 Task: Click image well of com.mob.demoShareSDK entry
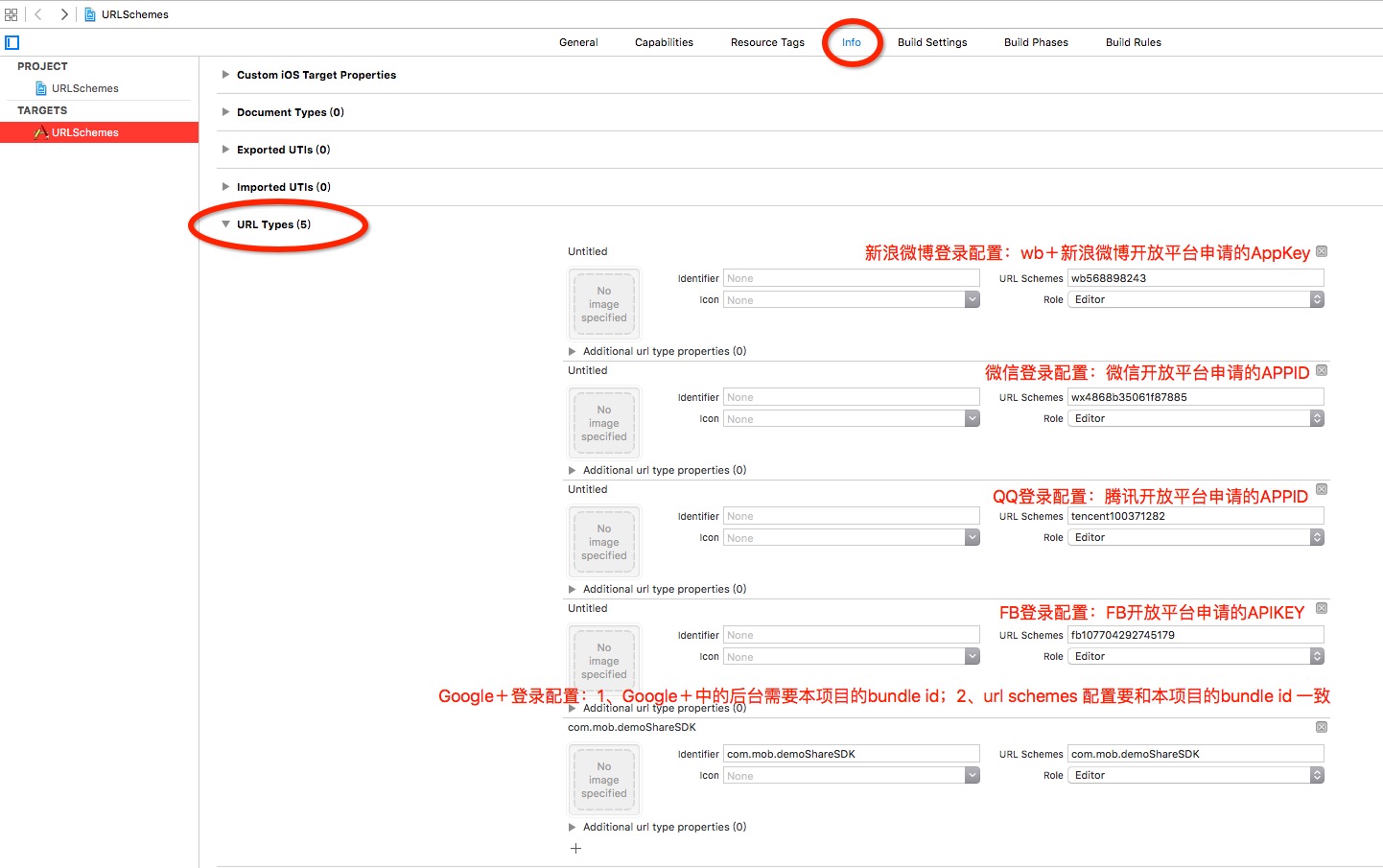point(604,780)
